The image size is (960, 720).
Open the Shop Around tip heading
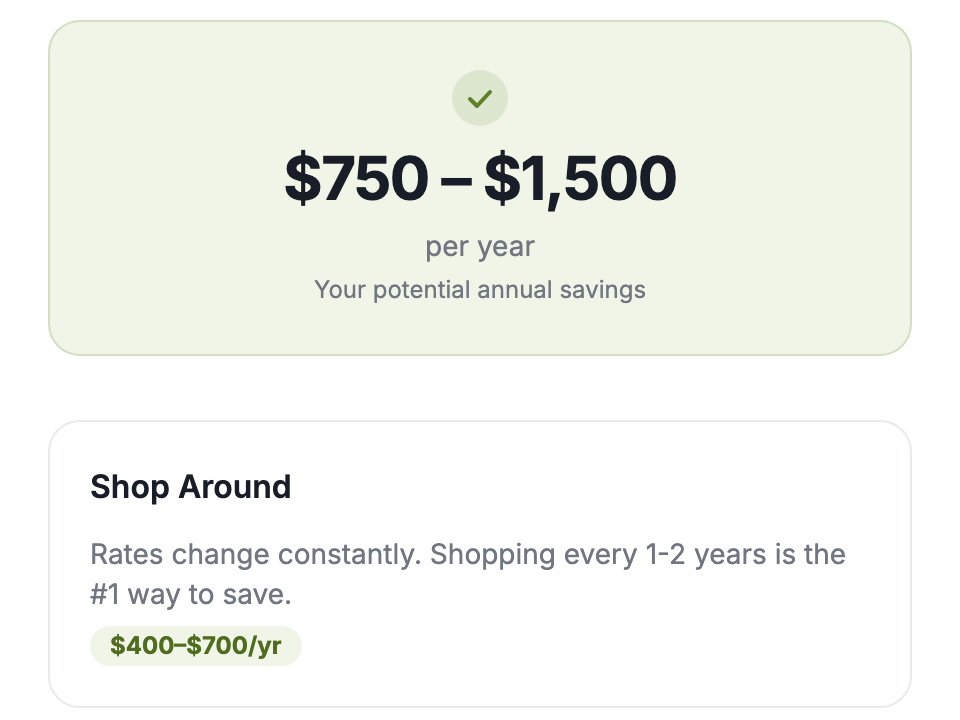pos(190,487)
